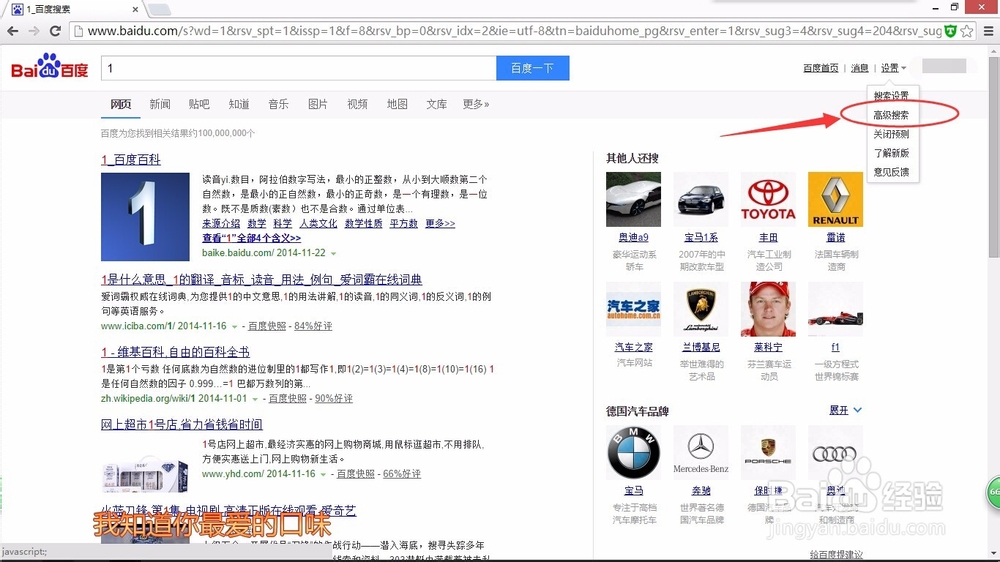Open the 百度首页 link
This screenshot has width=1000, height=562.
coord(821,68)
